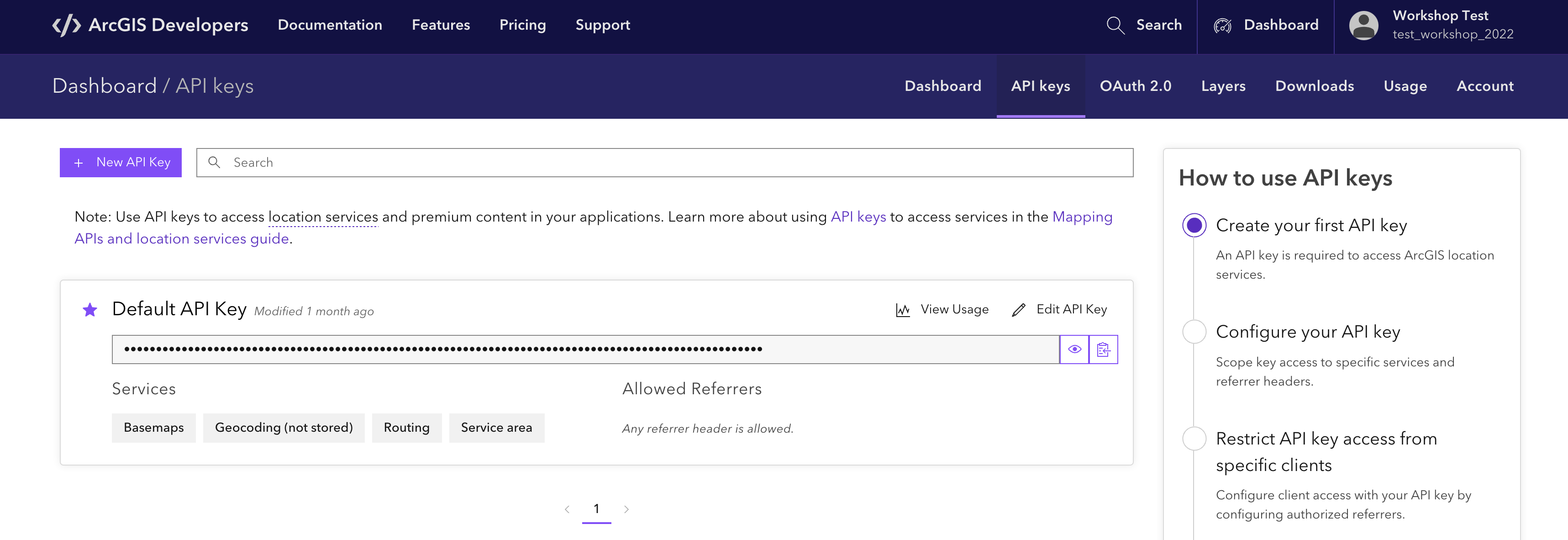This screenshot has height=540, width=1568.
Task: Open the user avatar profile icon
Action: tap(1363, 26)
